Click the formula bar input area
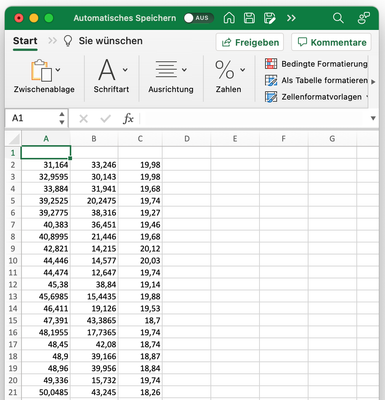The height and width of the screenshot is (400, 385). coord(253,118)
